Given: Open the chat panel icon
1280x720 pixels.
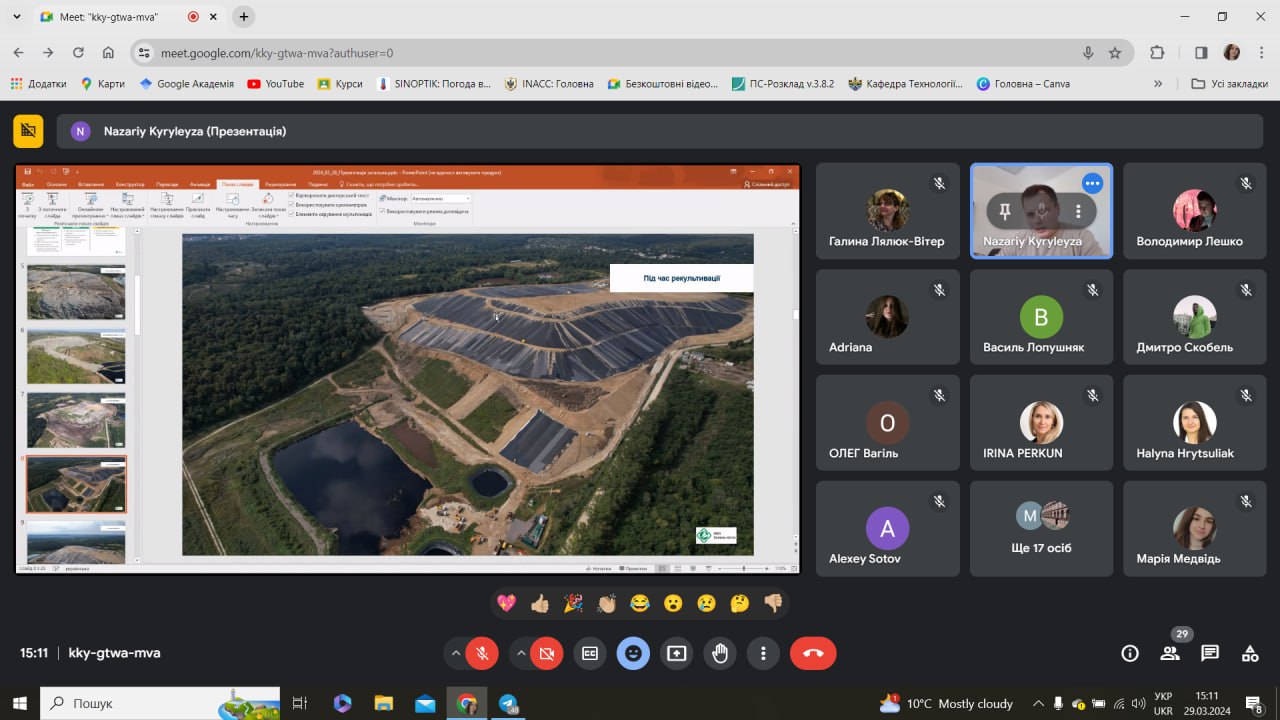Looking at the screenshot, I should click(x=1210, y=653).
